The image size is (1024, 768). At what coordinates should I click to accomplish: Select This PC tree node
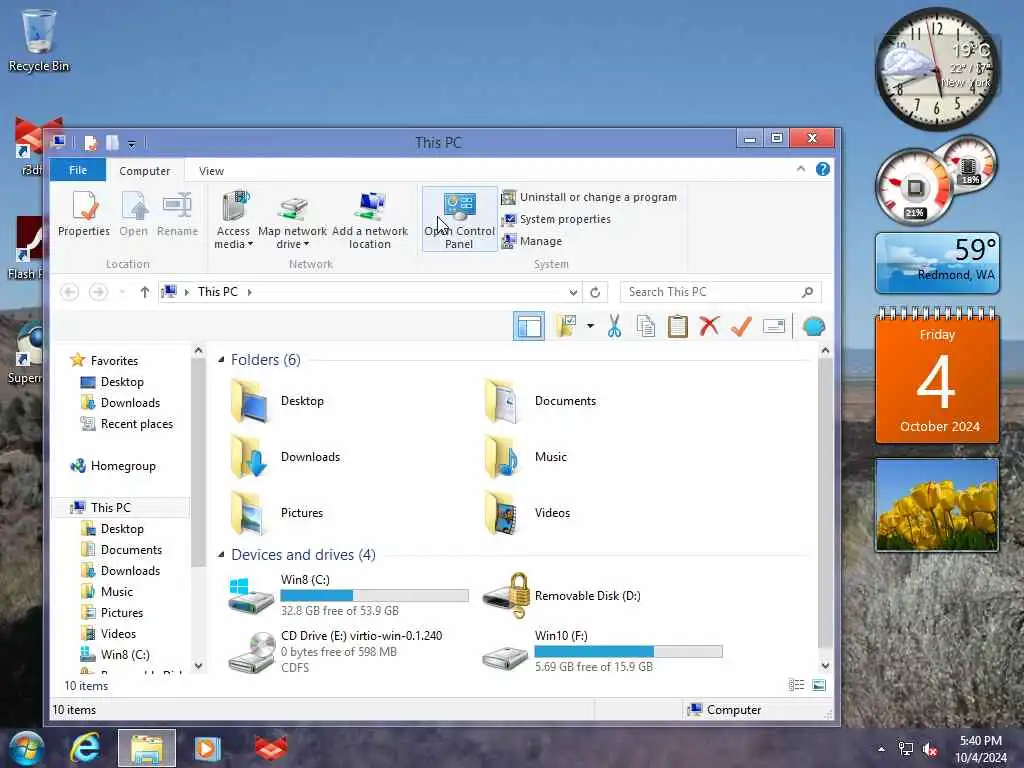[x=101, y=507]
